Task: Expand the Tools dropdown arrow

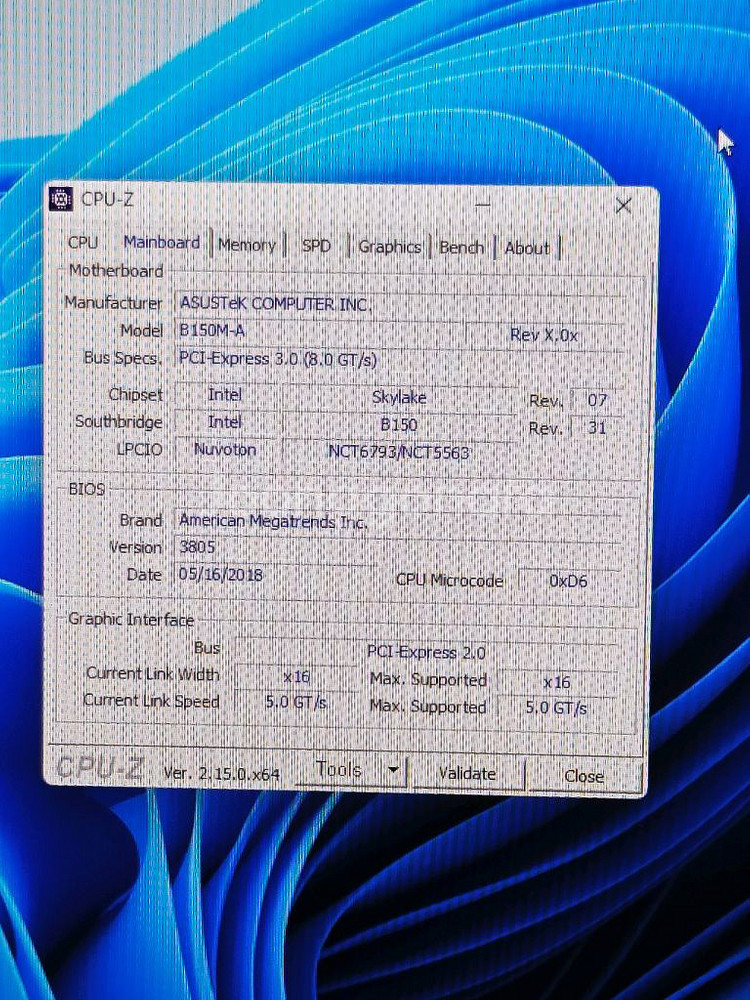Action: point(393,770)
